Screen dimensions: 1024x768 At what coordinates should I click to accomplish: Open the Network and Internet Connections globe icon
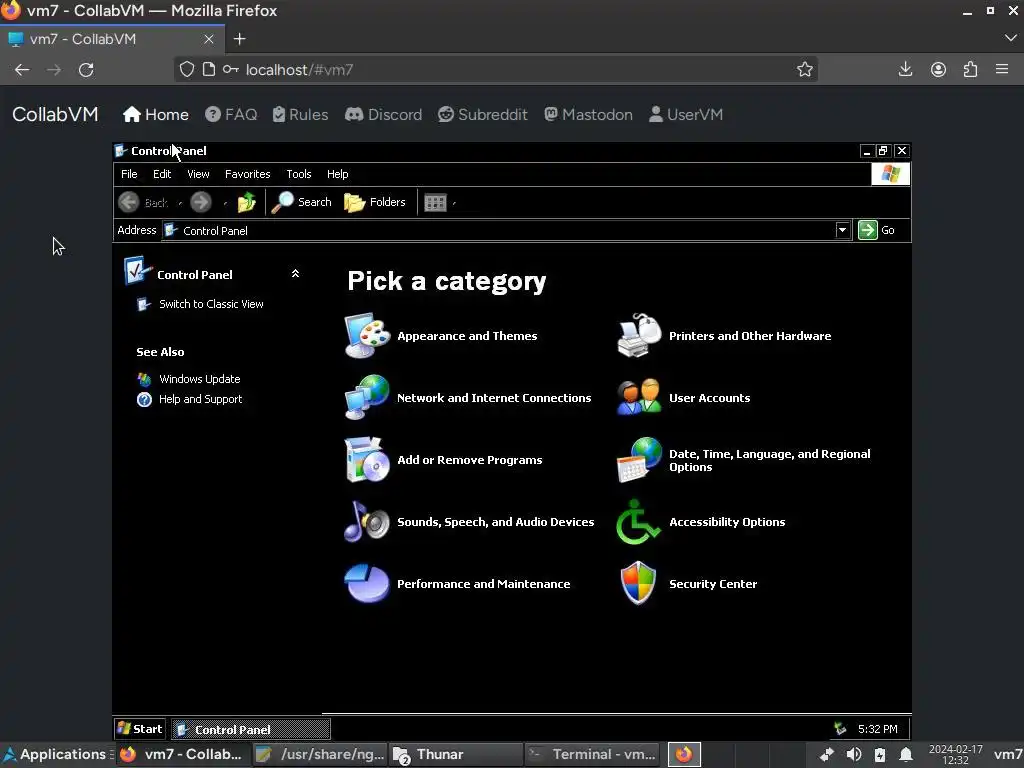coord(367,397)
